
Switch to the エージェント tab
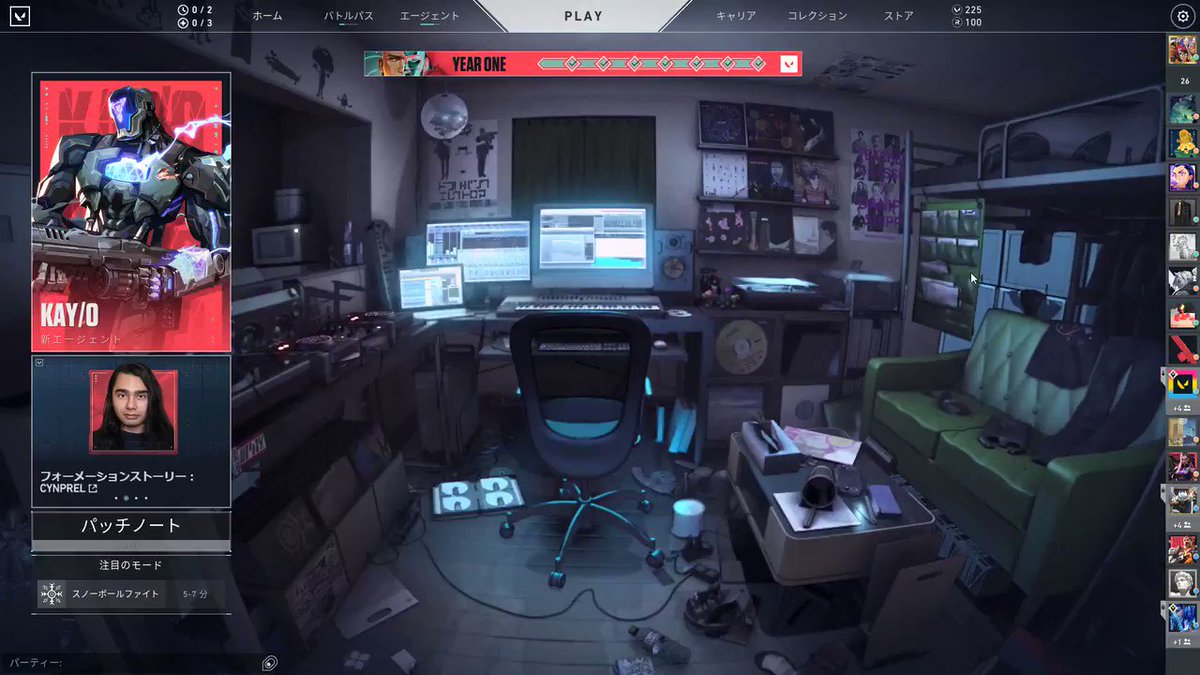point(430,16)
